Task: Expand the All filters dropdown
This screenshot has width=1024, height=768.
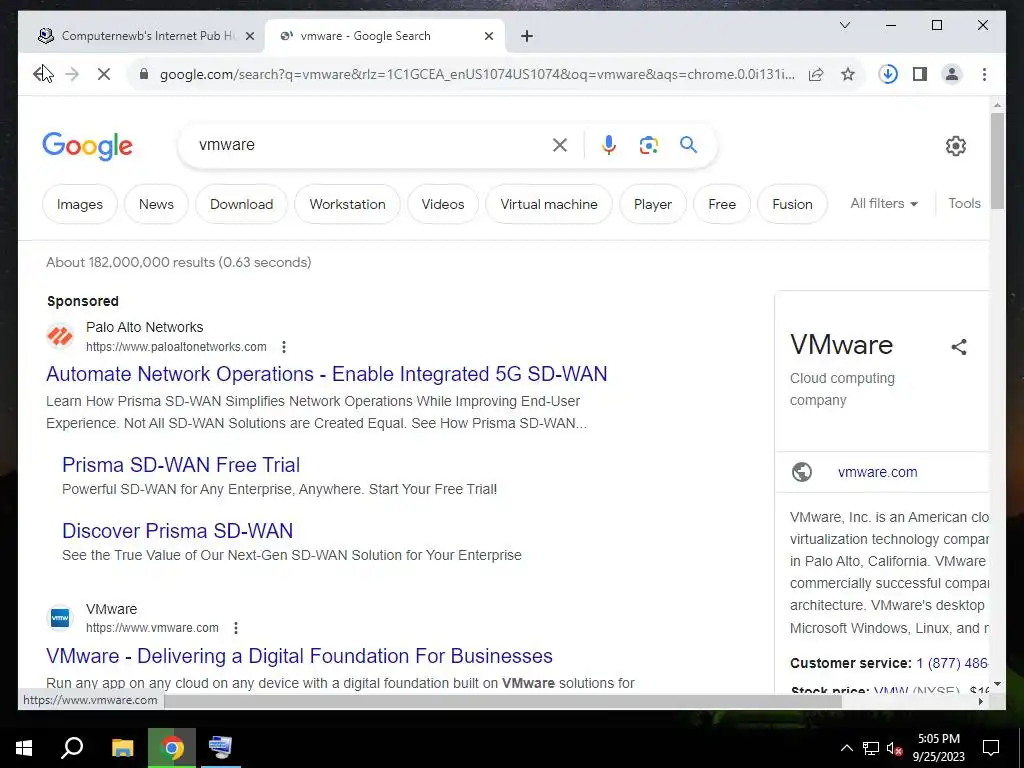Action: pyautogui.click(x=884, y=204)
